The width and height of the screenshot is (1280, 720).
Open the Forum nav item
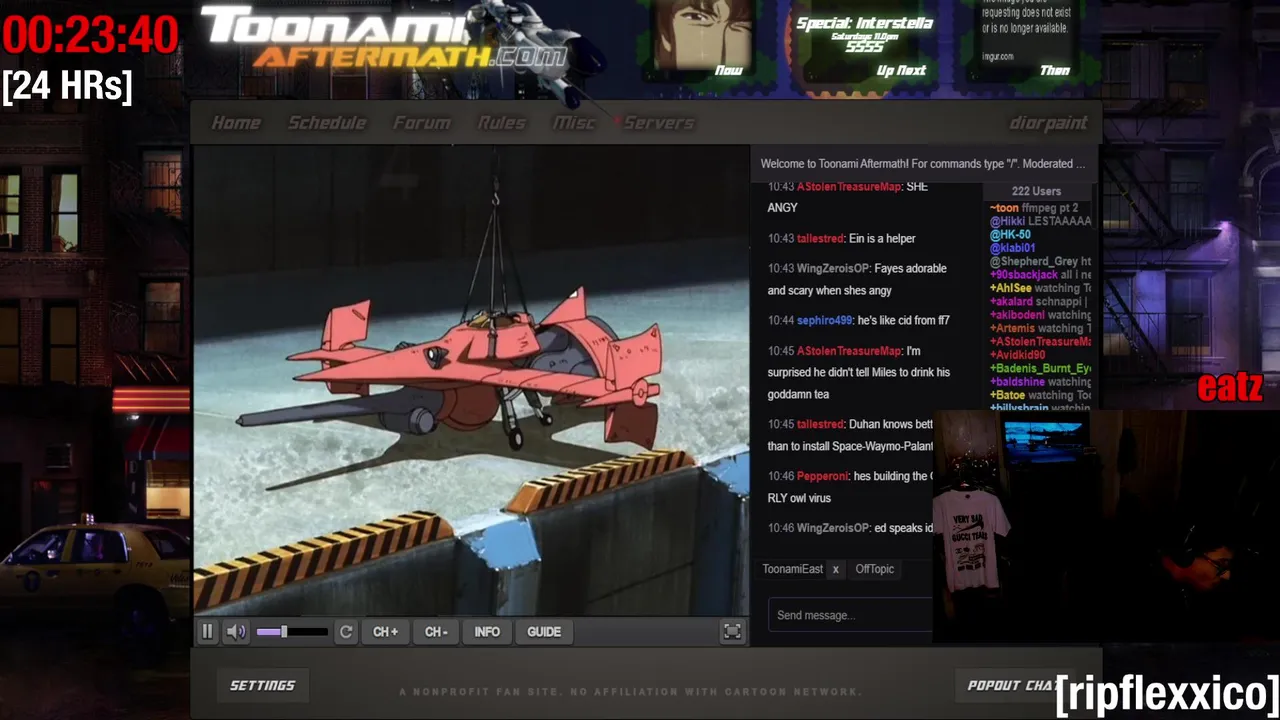tap(421, 123)
